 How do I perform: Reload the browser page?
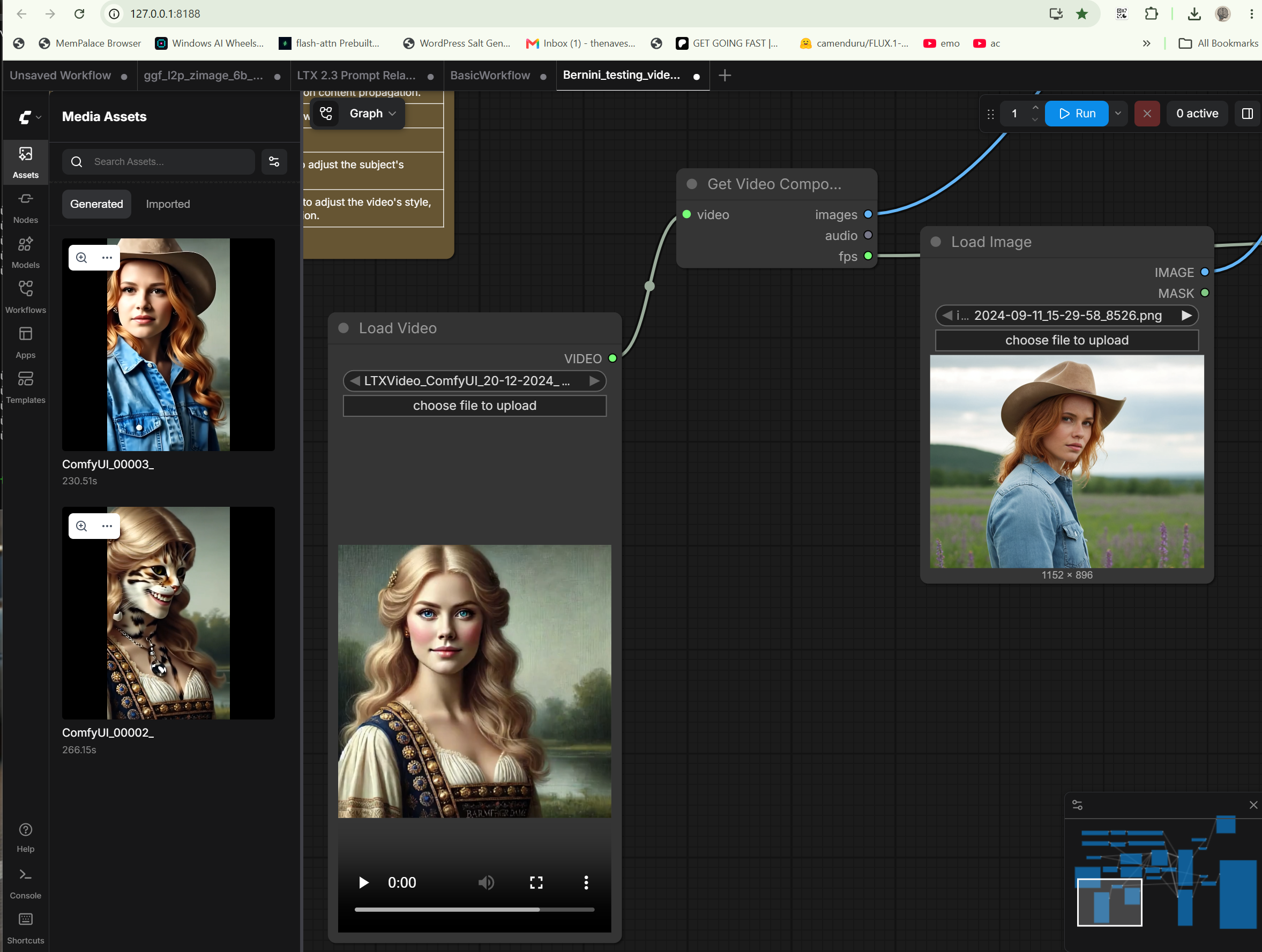[x=79, y=14]
